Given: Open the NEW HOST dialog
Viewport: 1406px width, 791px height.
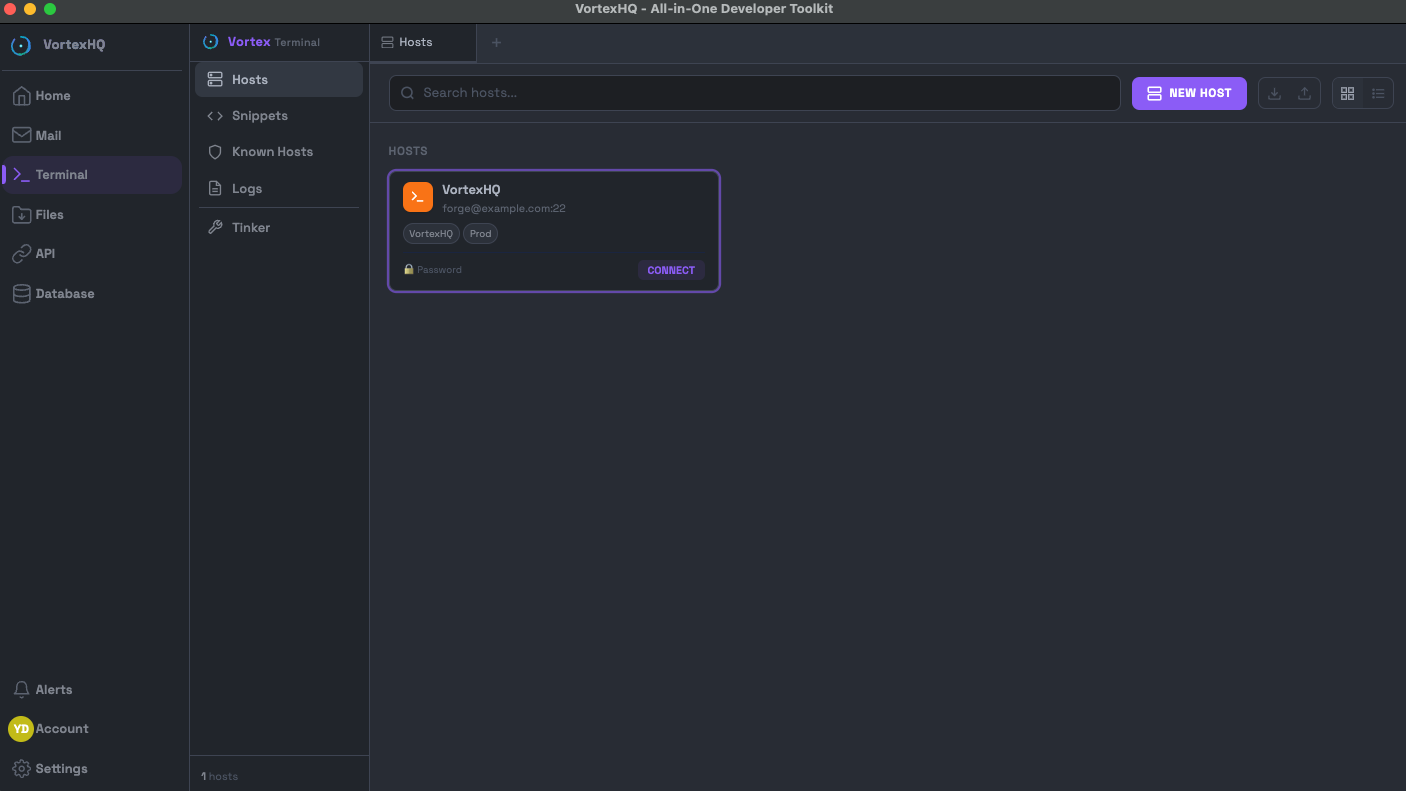Looking at the screenshot, I should point(1189,93).
